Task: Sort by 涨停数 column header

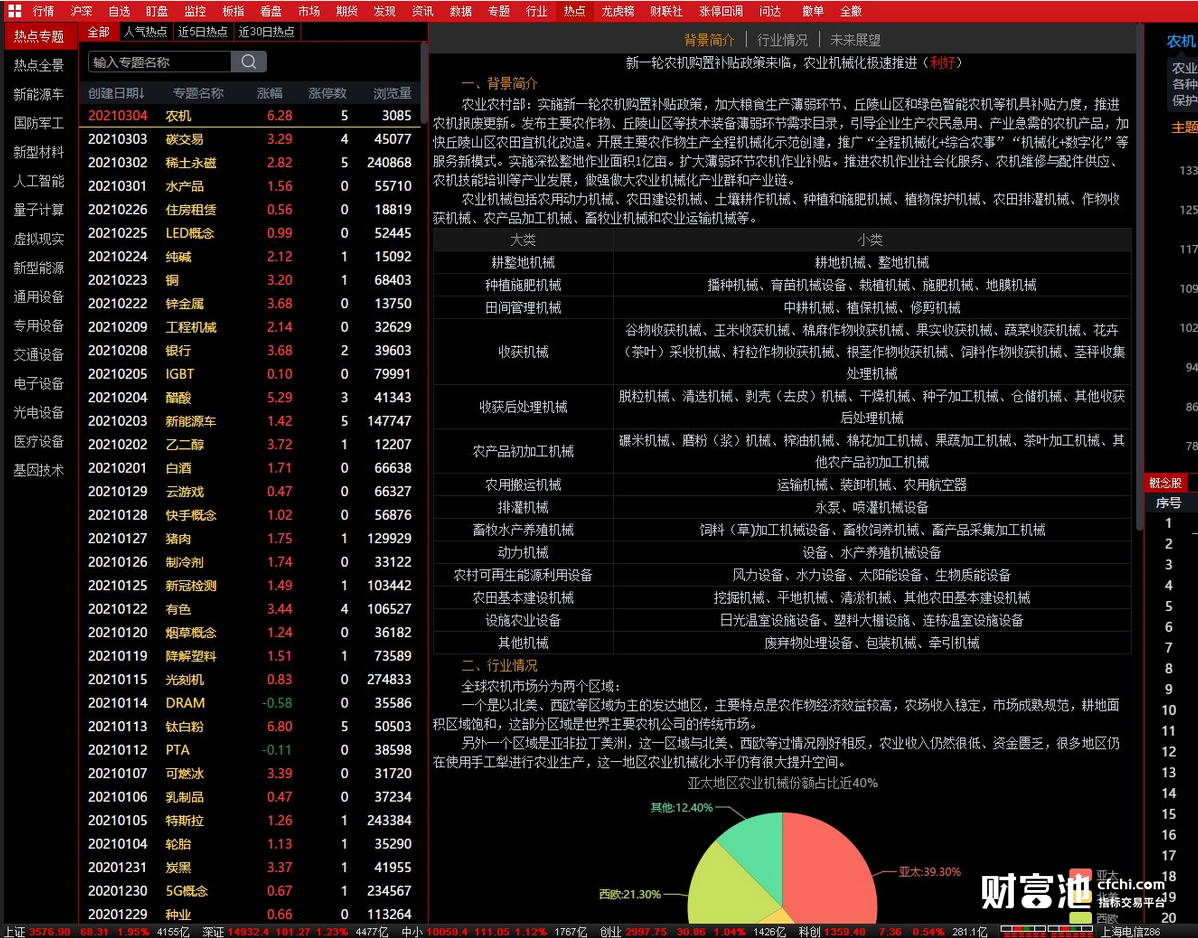Action: click(327, 93)
